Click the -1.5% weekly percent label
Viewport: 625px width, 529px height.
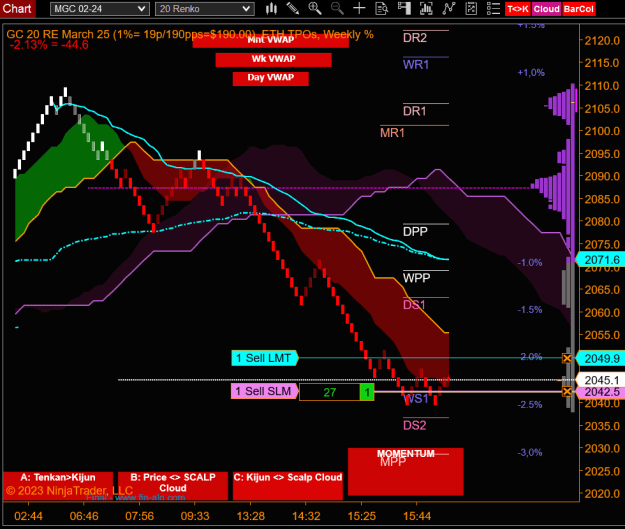click(530, 310)
